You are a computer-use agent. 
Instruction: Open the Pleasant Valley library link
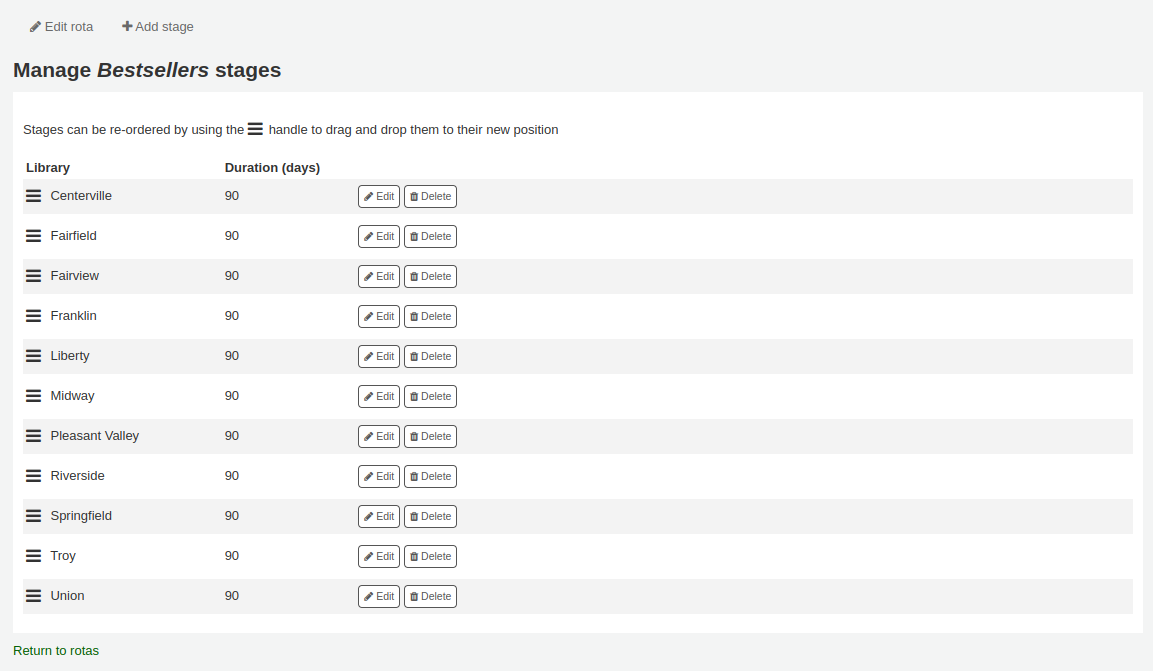[95, 436]
